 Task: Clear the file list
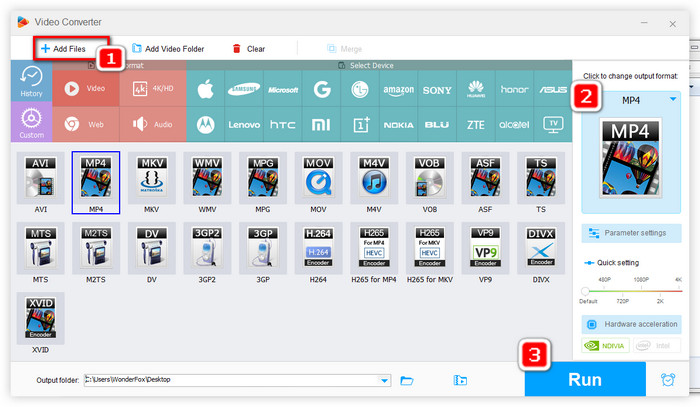pos(249,49)
